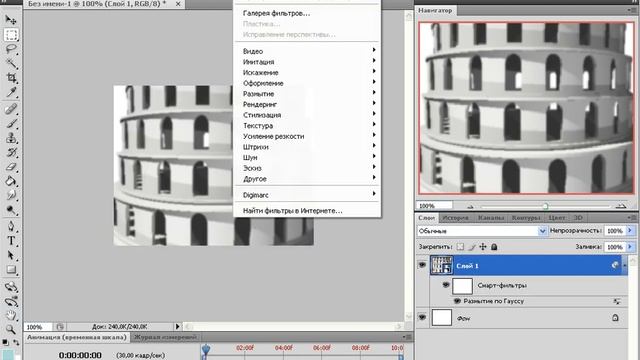This screenshot has height=360, width=640.
Task: Select the Path Selection tool
Action: (11, 256)
